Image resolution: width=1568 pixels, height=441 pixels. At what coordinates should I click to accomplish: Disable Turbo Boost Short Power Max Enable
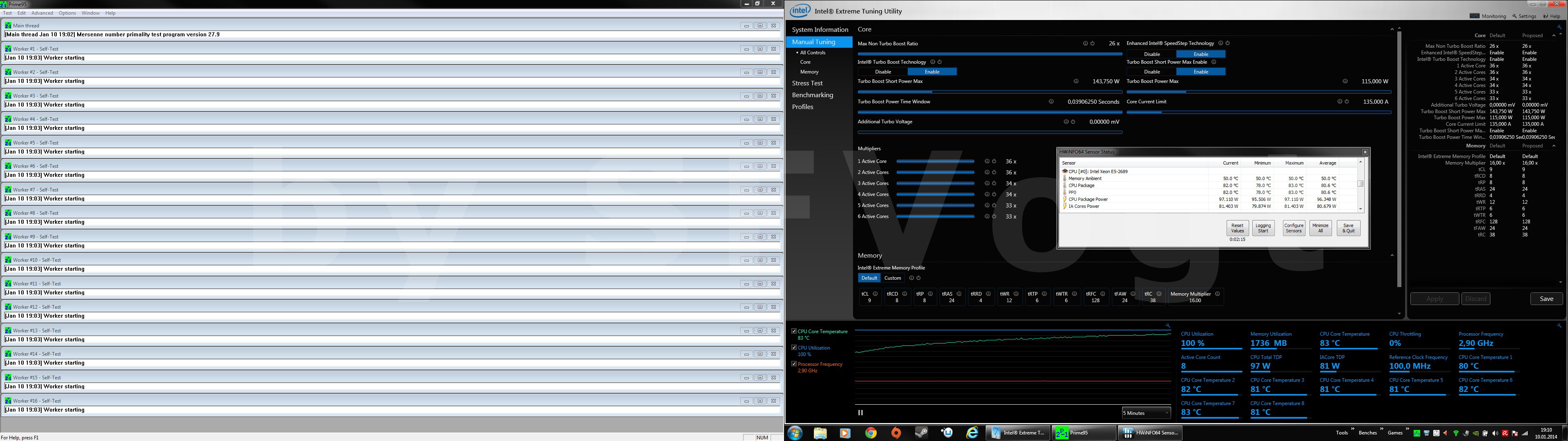1151,72
